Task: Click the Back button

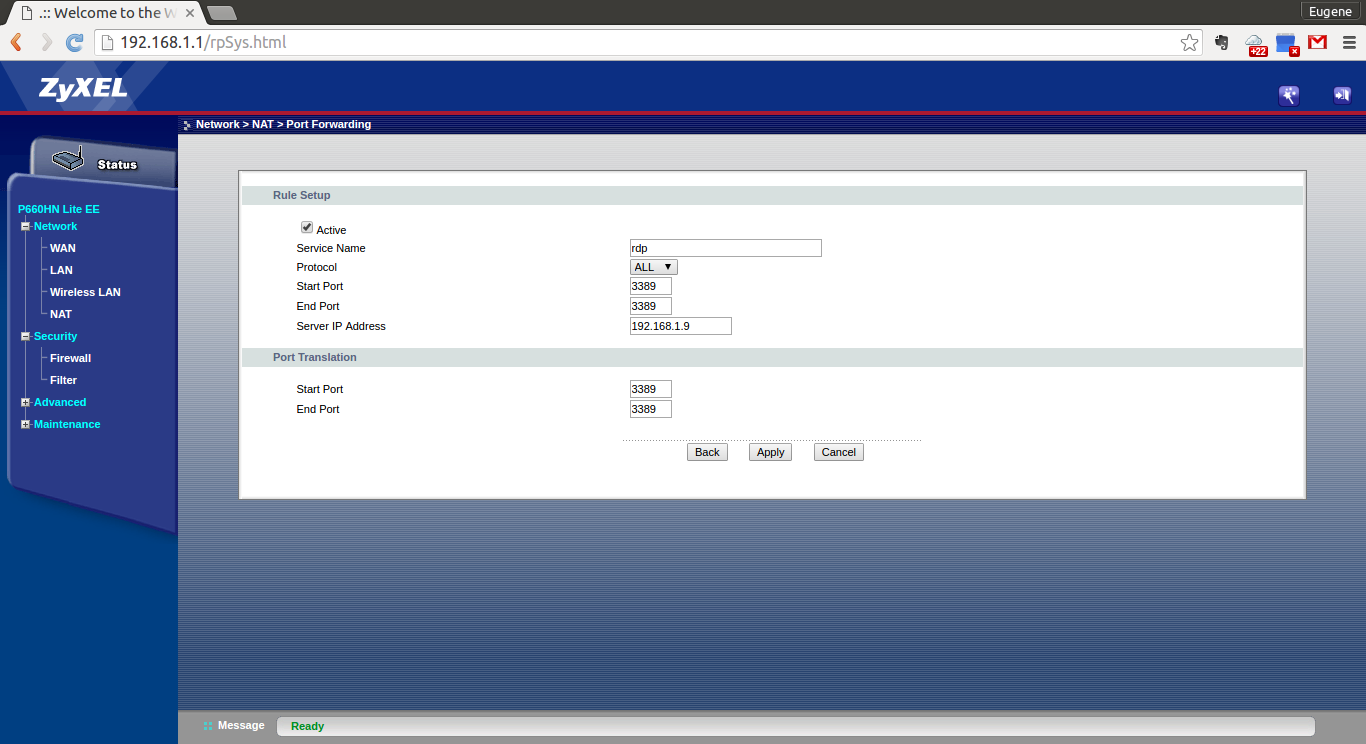Action: [x=707, y=452]
